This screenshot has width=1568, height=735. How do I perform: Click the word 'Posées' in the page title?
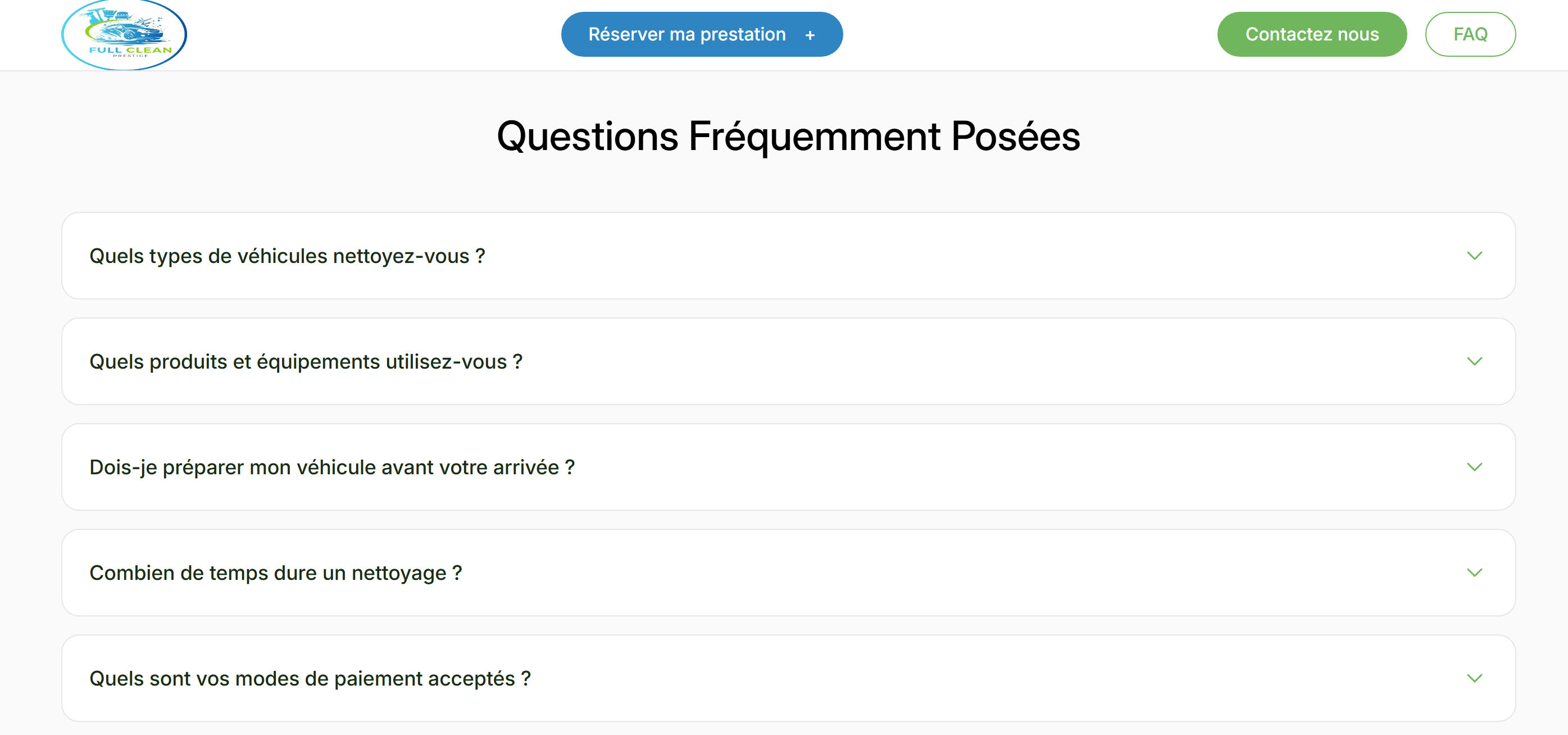click(x=1015, y=136)
